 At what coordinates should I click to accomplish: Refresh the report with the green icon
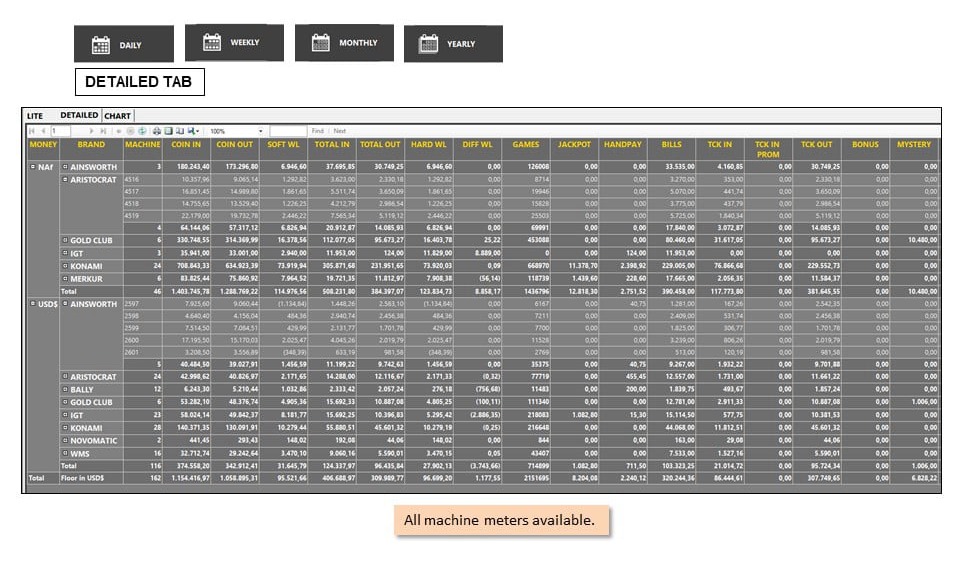[142, 131]
